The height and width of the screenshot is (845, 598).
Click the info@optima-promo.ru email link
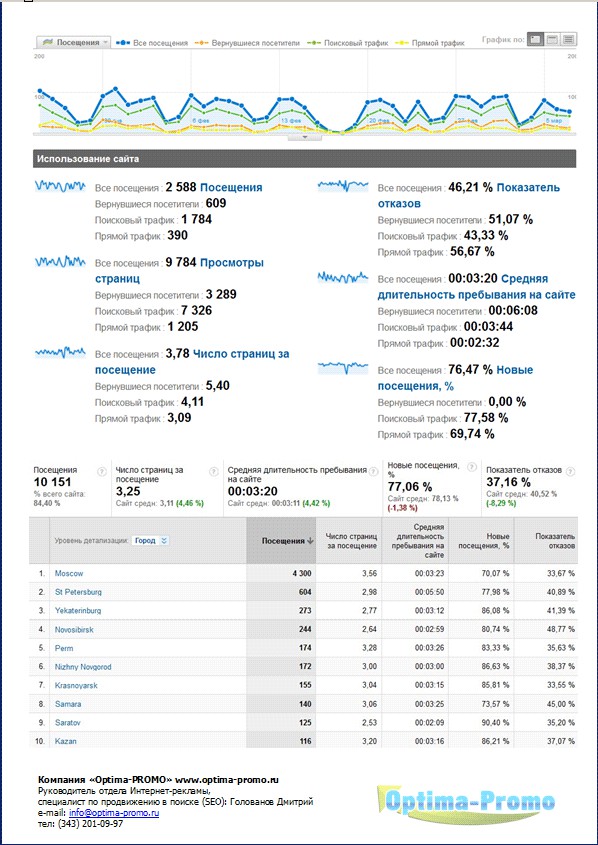click(x=114, y=813)
